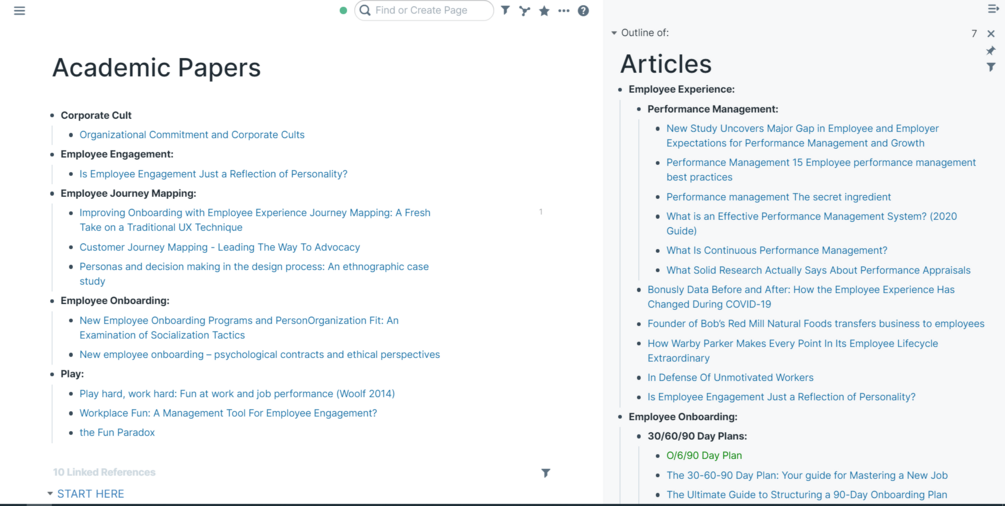This screenshot has width=1005, height=506.
Task: Close the Articles sidebar item with X
Action: tap(991, 33)
